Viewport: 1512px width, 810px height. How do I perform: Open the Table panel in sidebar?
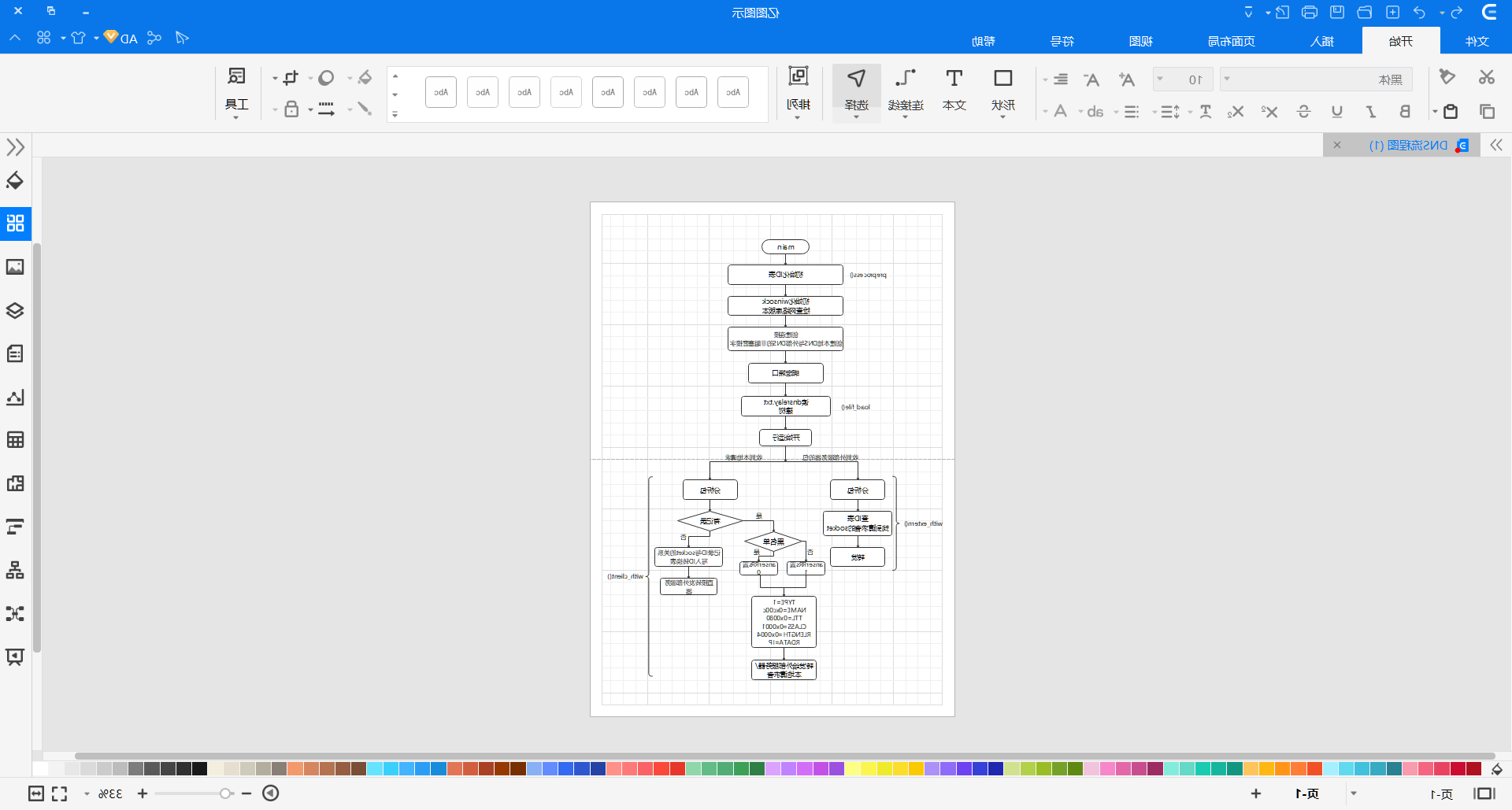coord(15,440)
